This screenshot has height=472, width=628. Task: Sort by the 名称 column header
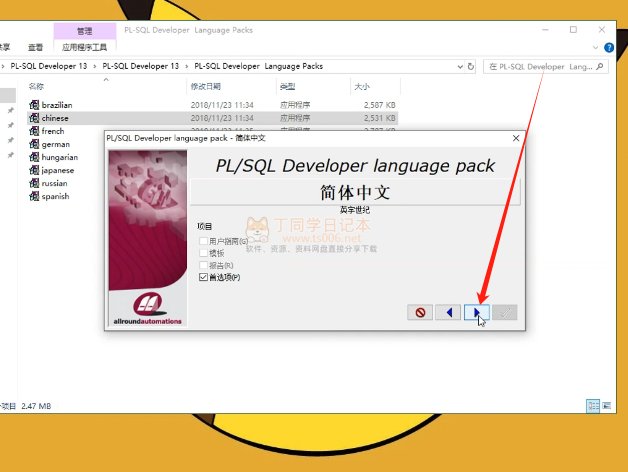(x=36, y=86)
